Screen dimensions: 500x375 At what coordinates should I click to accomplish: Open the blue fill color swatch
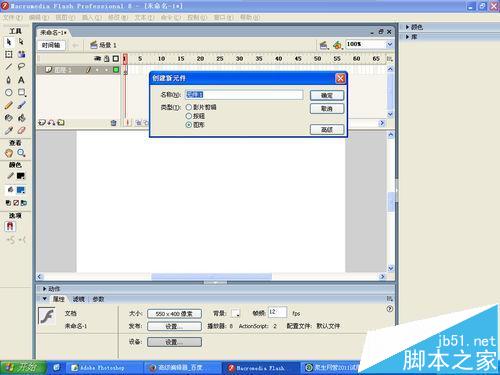21,190
